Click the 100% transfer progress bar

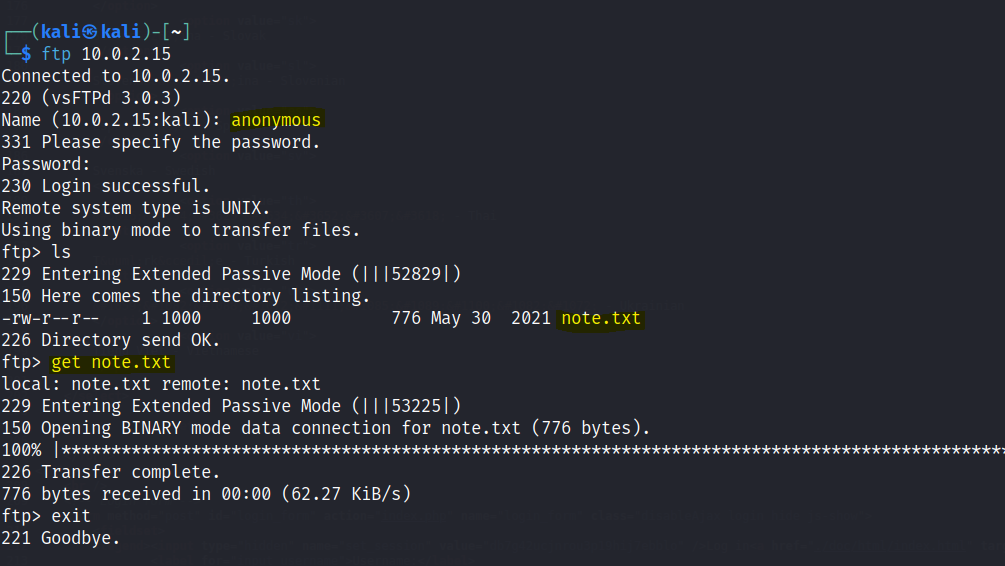[x=502, y=450]
